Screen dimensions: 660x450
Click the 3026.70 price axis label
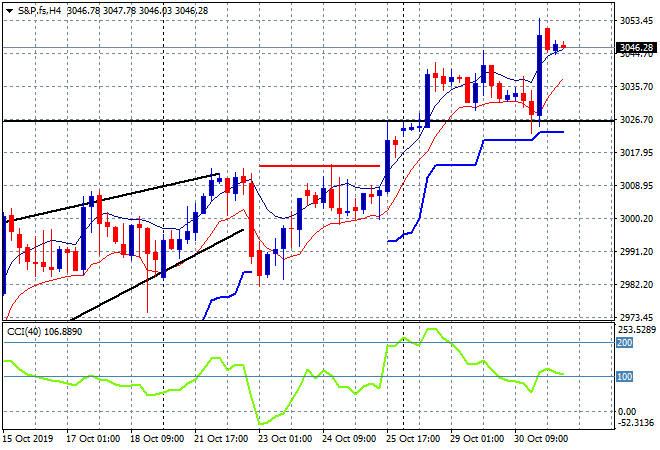[x=636, y=120]
